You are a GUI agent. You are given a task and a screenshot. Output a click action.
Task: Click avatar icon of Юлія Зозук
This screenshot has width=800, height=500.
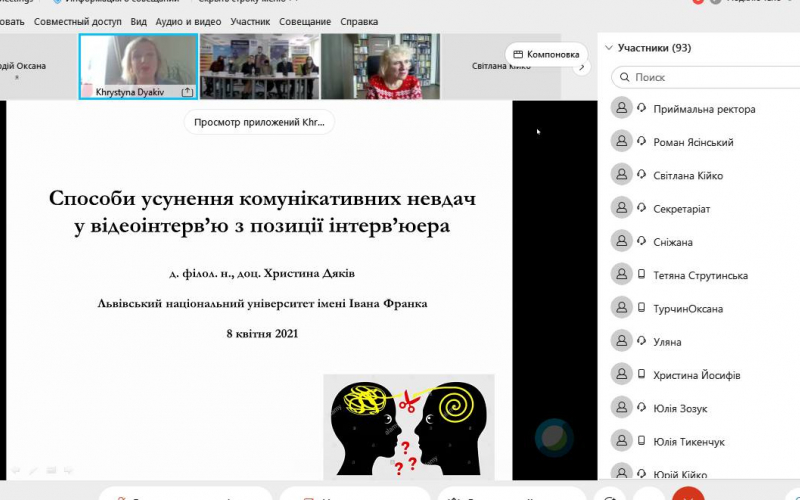click(x=621, y=407)
